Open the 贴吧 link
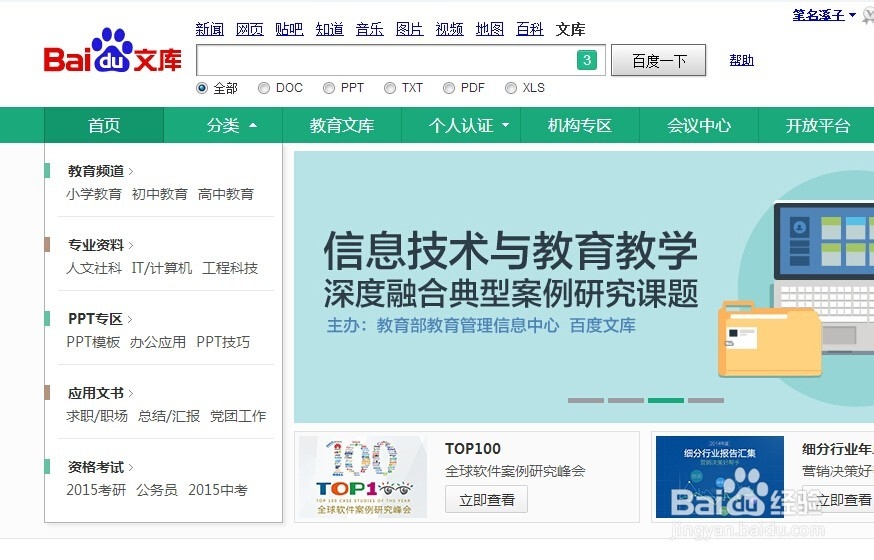Viewport: 874px width, 560px height. tap(289, 29)
